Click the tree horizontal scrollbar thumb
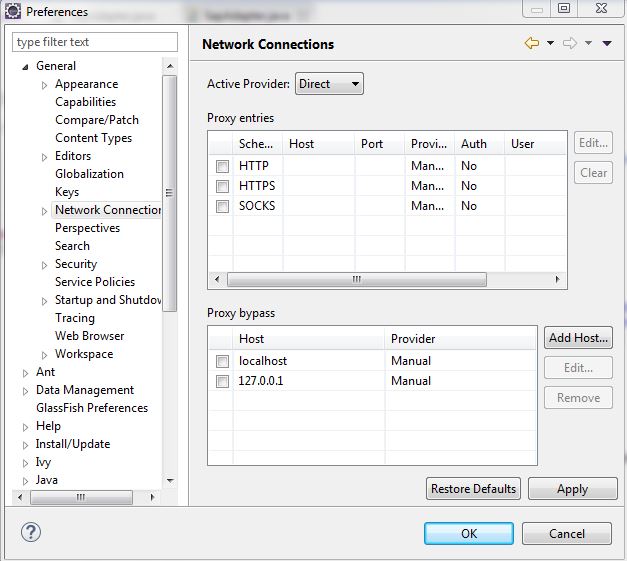The height and width of the screenshot is (561, 627). pyautogui.click(x=81, y=497)
